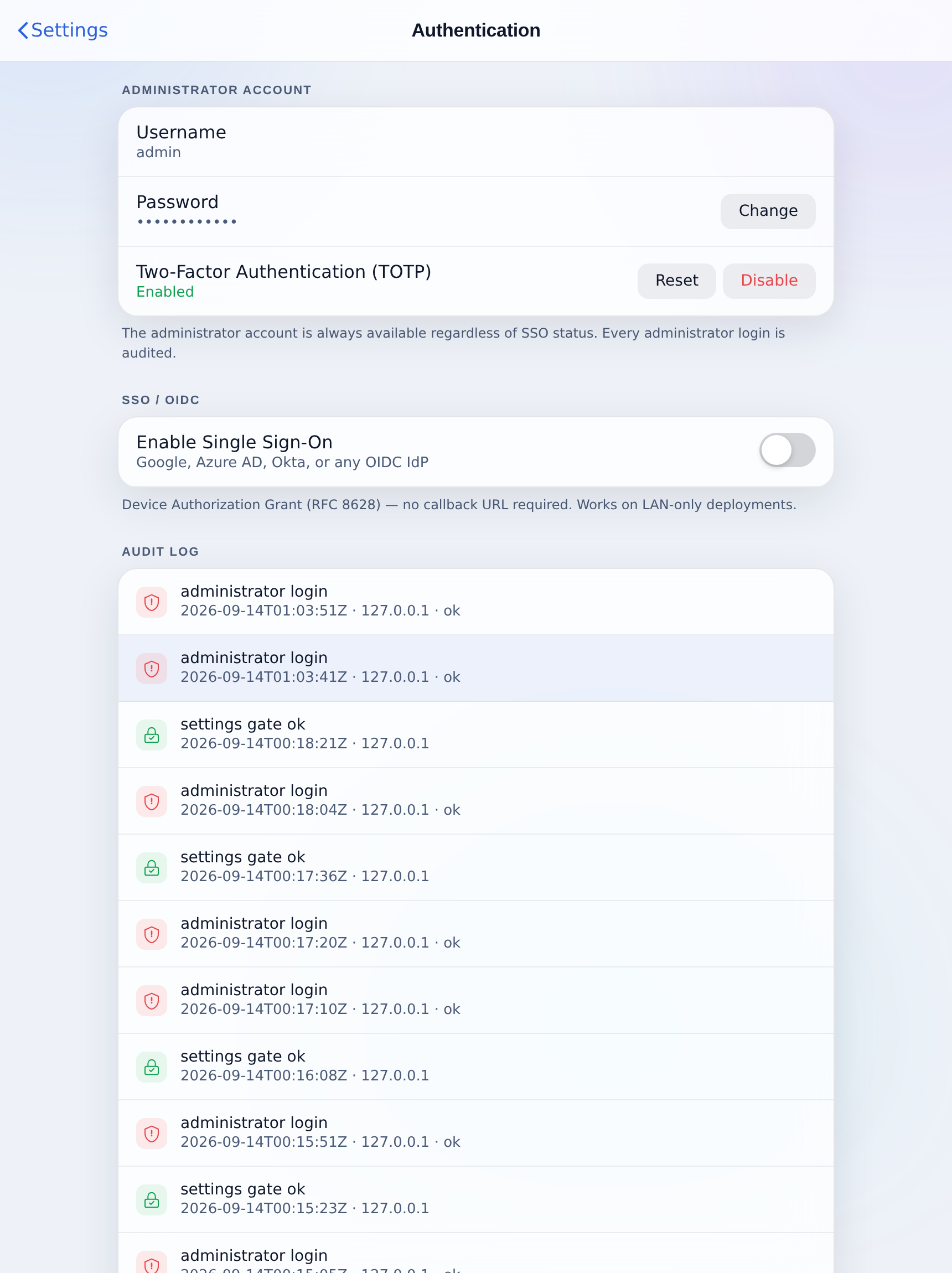Click administrator account always available note
Screen dimensions: 952x1273
coord(453,343)
